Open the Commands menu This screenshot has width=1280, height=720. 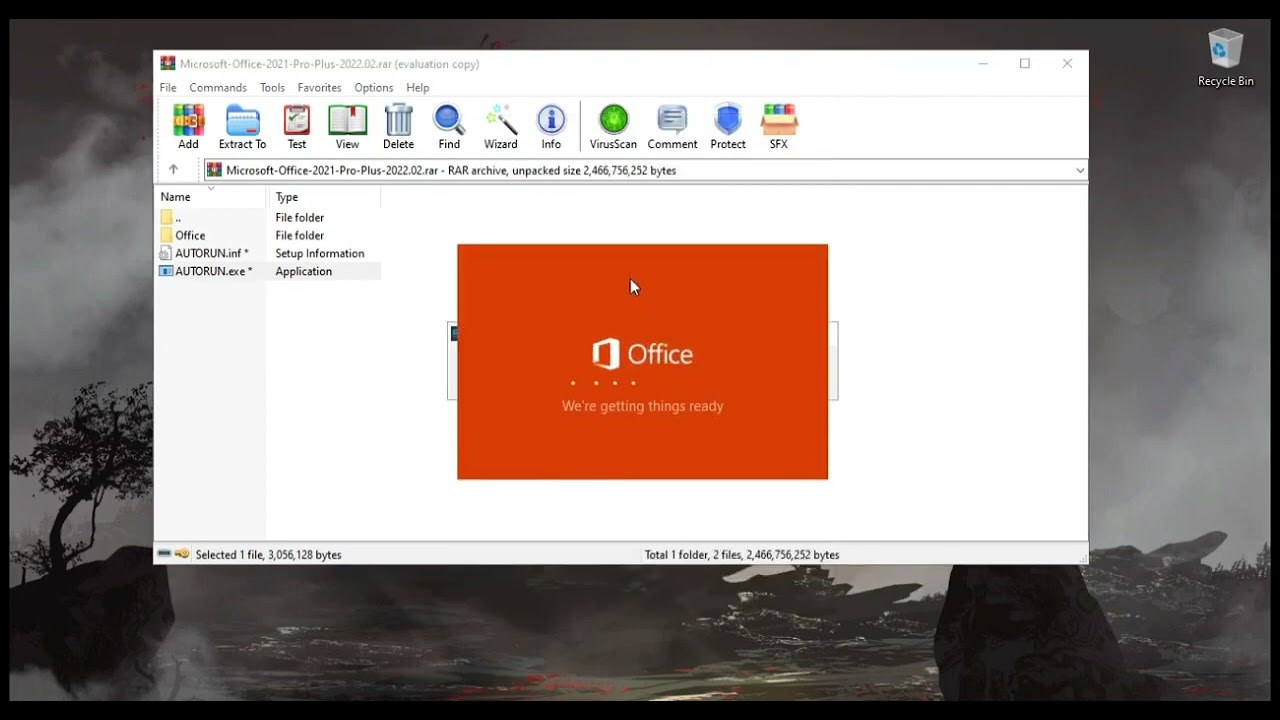pyautogui.click(x=218, y=88)
